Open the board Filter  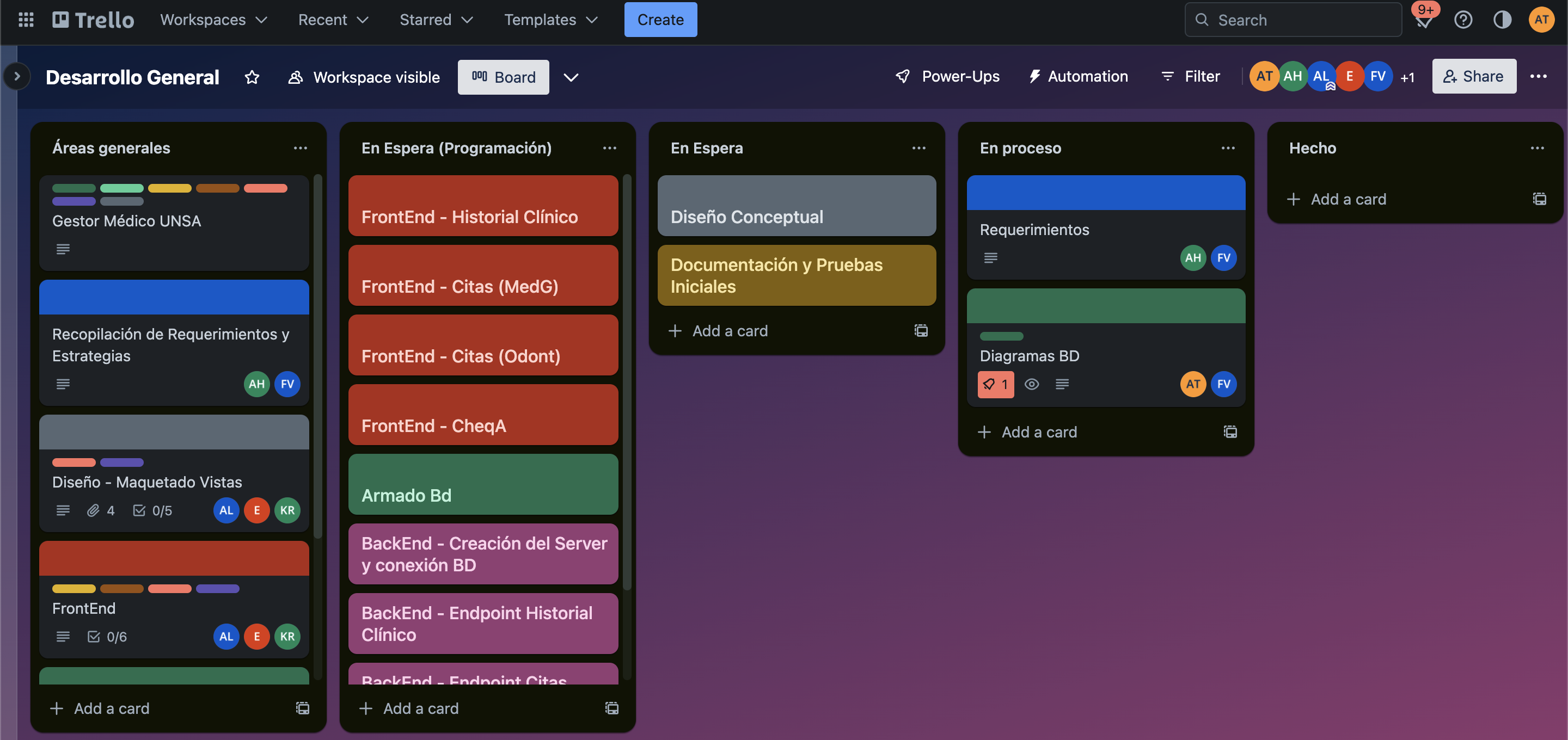tap(1191, 77)
